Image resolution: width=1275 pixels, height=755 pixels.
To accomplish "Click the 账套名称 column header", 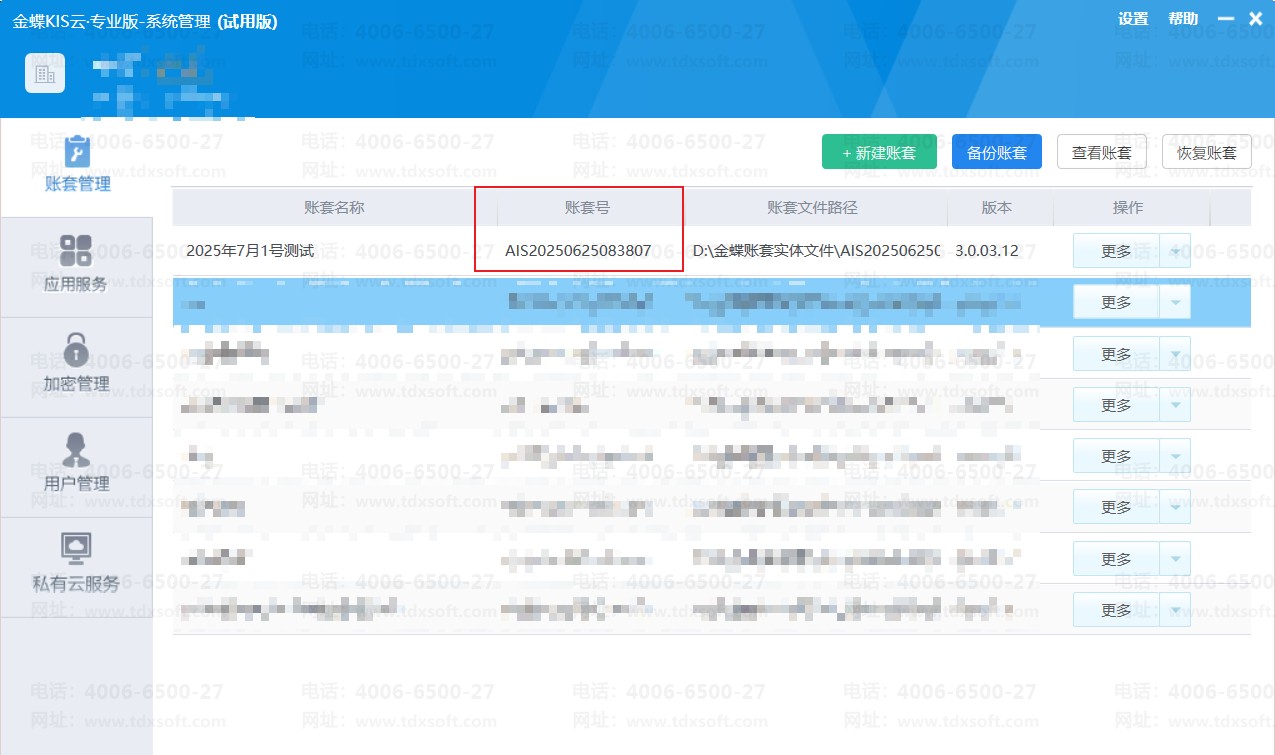I will 334,208.
